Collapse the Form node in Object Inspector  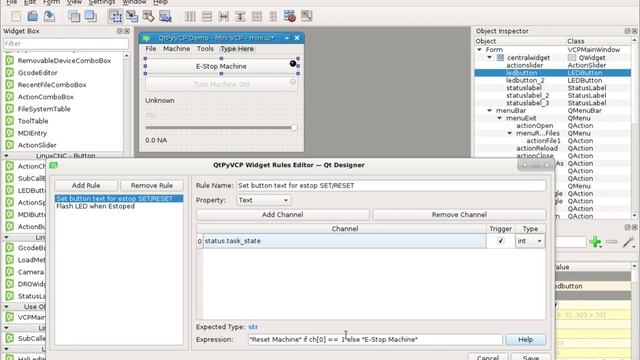click(x=480, y=49)
